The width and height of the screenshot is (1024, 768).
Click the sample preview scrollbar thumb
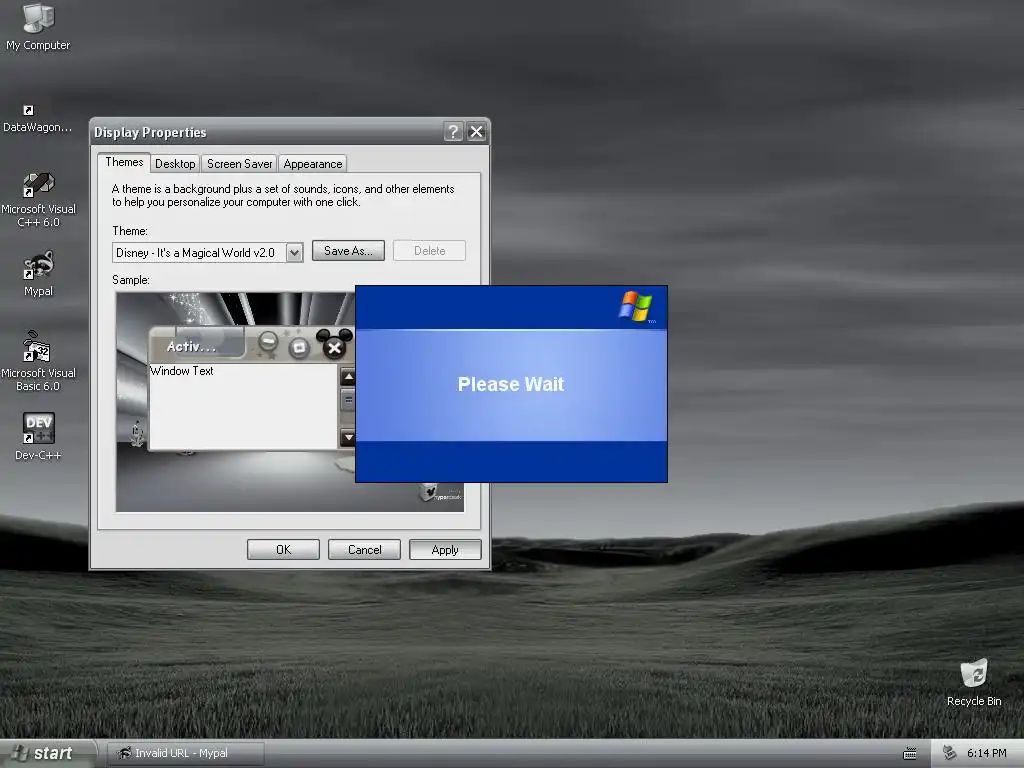tap(348, 400)
